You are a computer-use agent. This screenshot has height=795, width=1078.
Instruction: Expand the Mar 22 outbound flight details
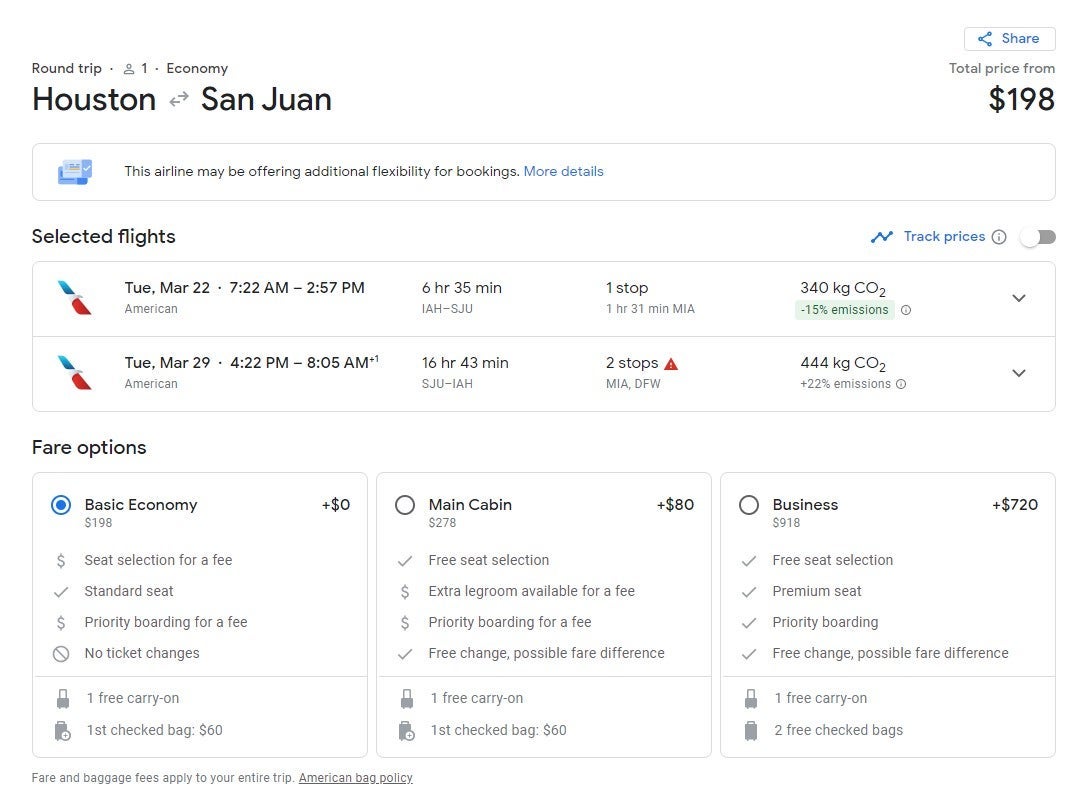tap(1018, 298)
